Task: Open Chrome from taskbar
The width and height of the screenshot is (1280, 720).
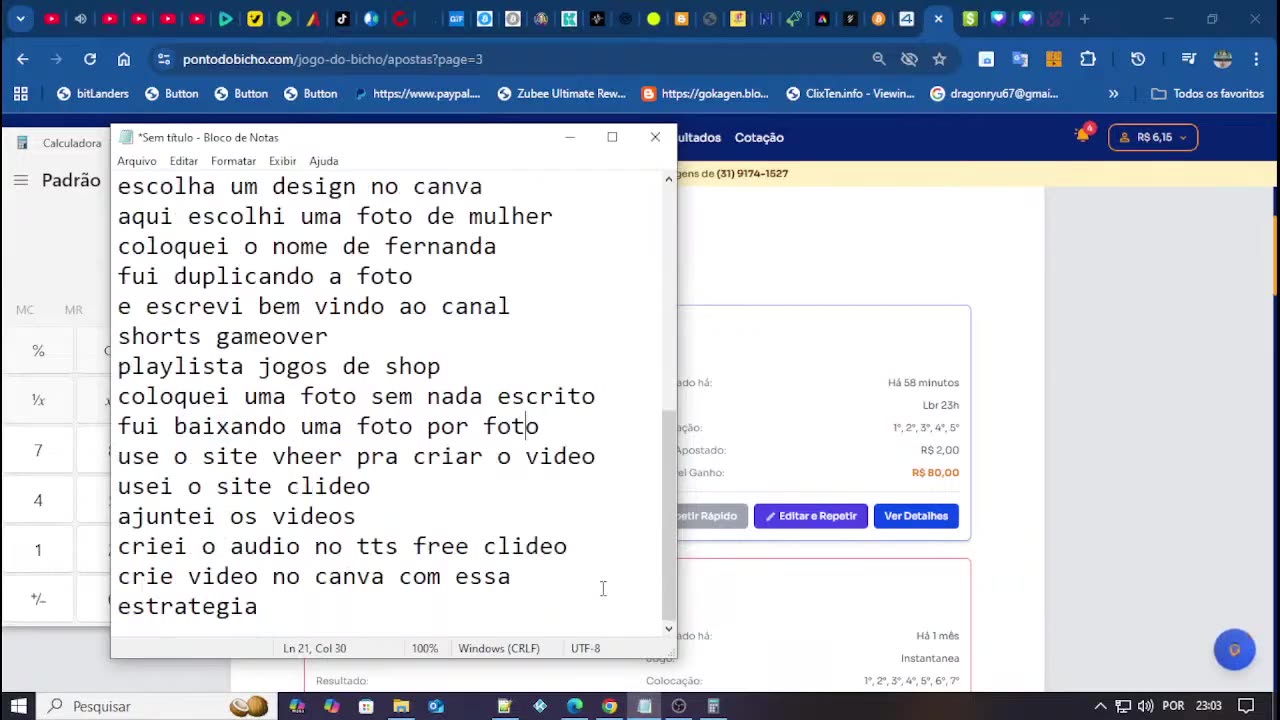Action: coord(609,706)
